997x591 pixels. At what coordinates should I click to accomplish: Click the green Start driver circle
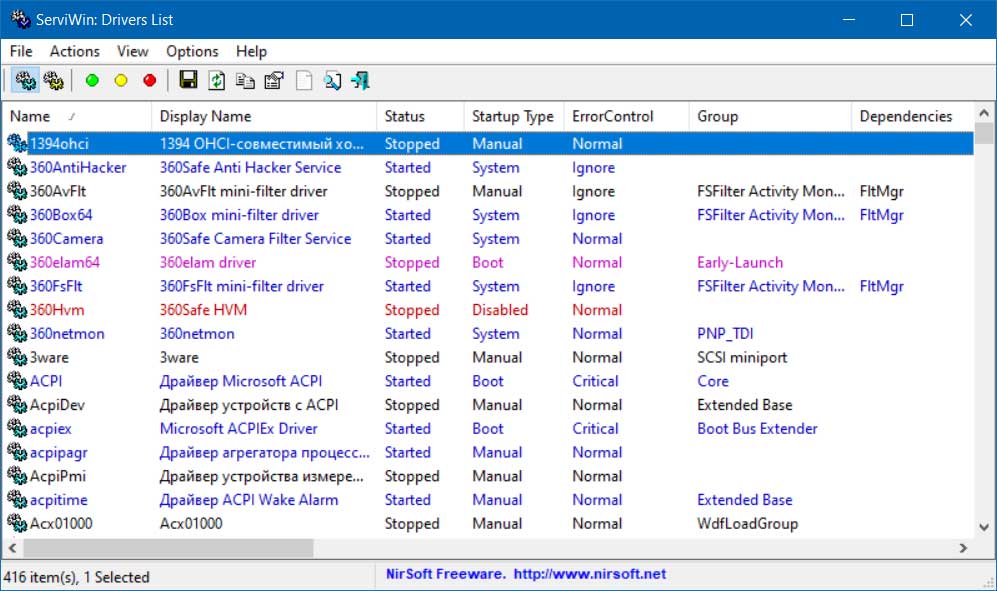92,80
